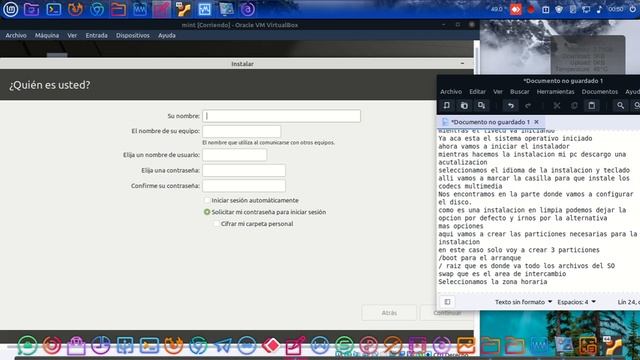Open the software store bag icon in dock
Image resolution: width=640 pixels, height=360 pixels.
click(76, 345)
